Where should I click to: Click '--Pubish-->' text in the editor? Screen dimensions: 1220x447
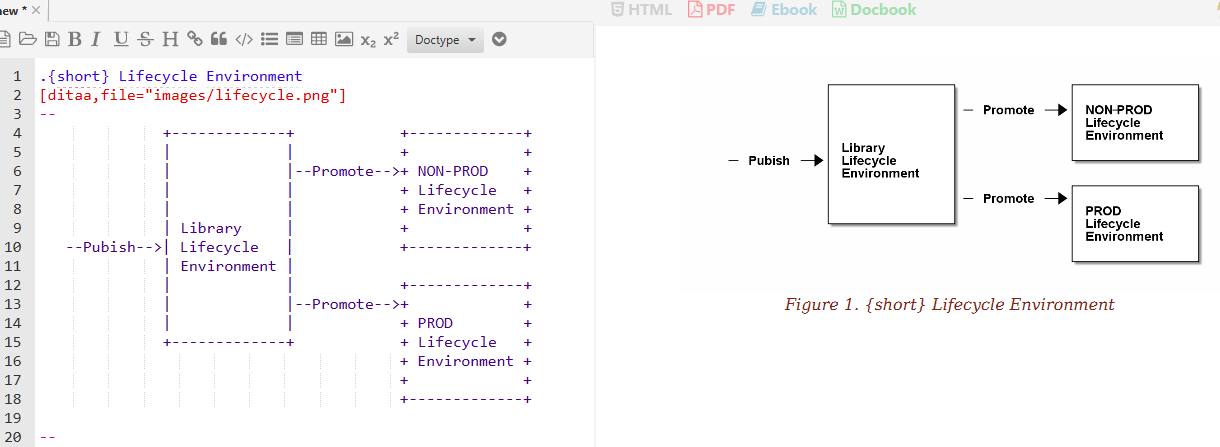pos(114,247)
